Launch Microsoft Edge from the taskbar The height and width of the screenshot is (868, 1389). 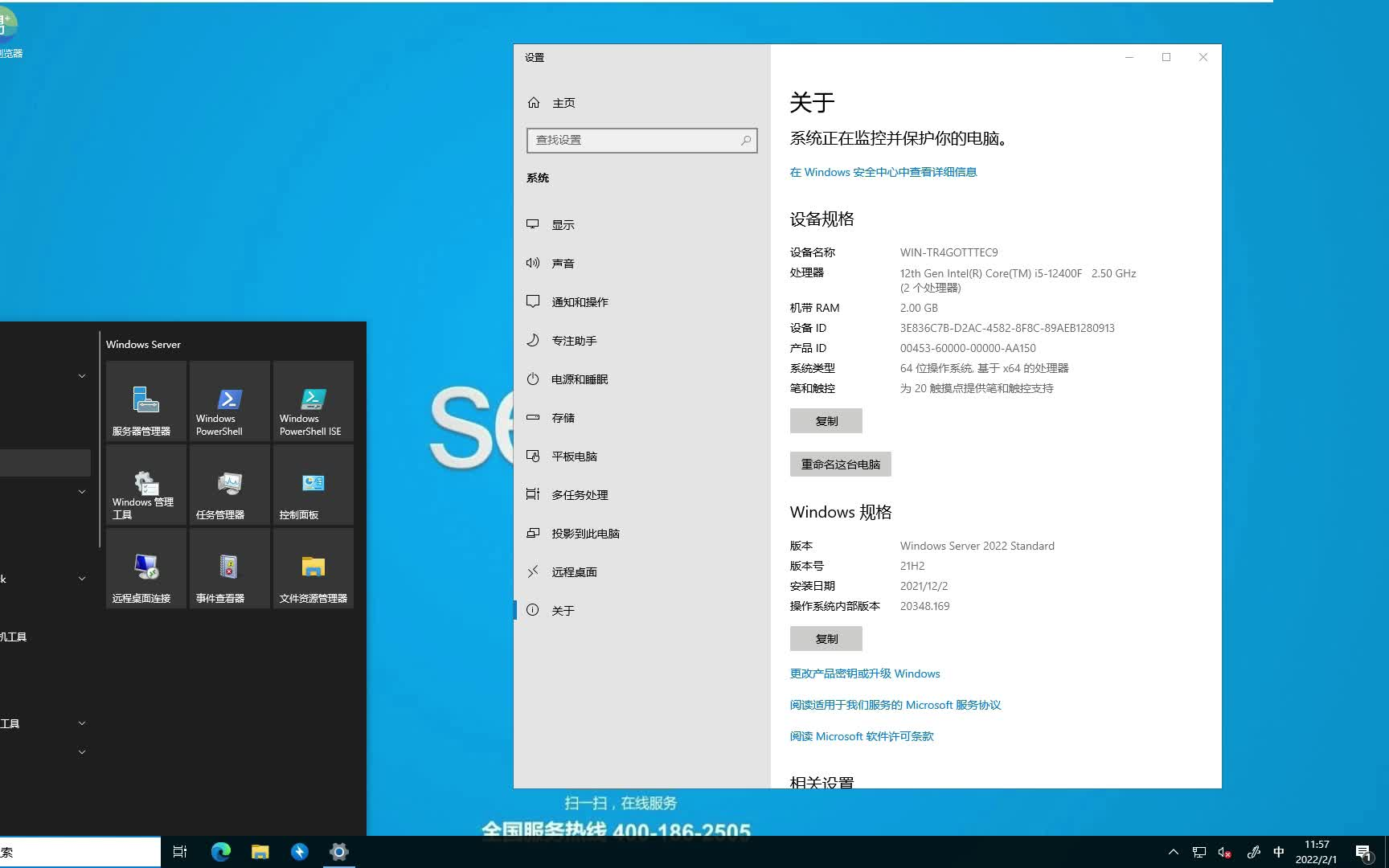point(220,852)
